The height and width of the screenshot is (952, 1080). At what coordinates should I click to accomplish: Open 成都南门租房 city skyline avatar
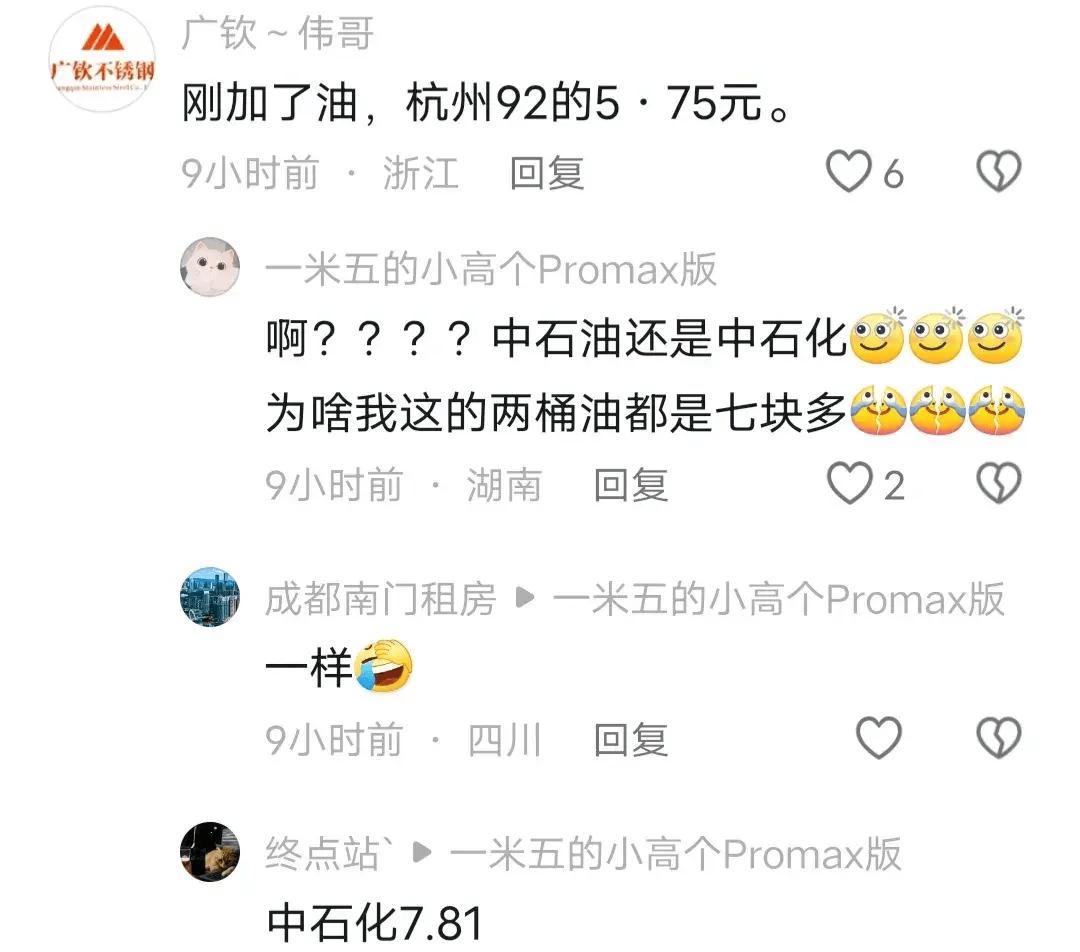210,597
